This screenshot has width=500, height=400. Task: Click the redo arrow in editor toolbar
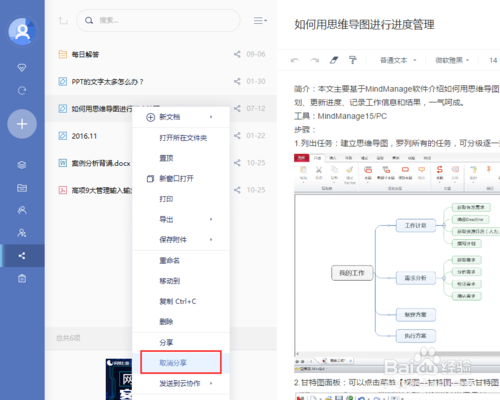coord(314,60)
